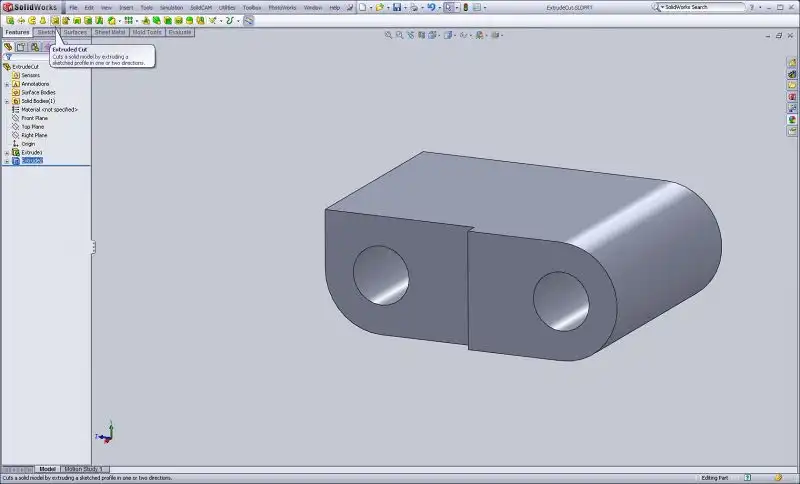
Task: Open the PropertyManager tab icon
Action: tap(21, 46)
